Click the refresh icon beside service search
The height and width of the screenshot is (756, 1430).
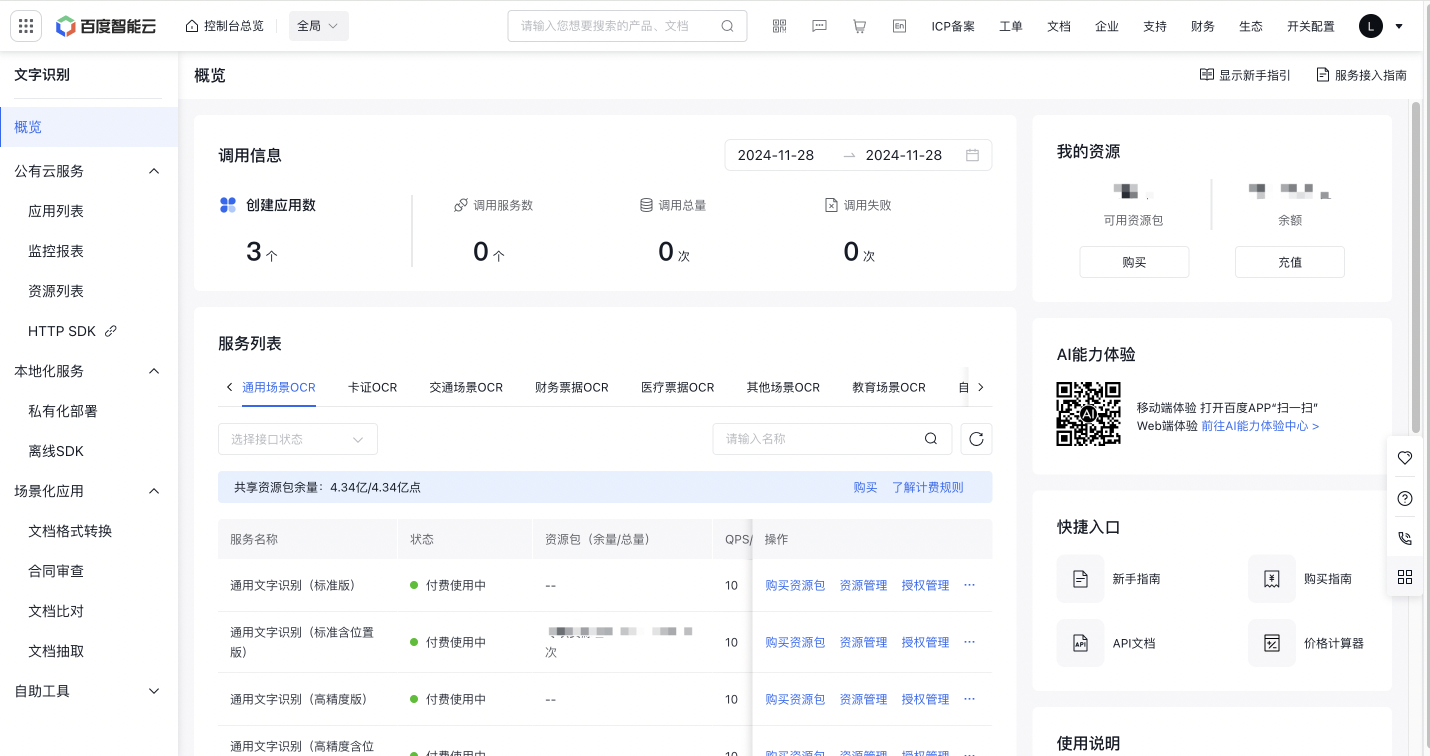[x=976, y=439]
